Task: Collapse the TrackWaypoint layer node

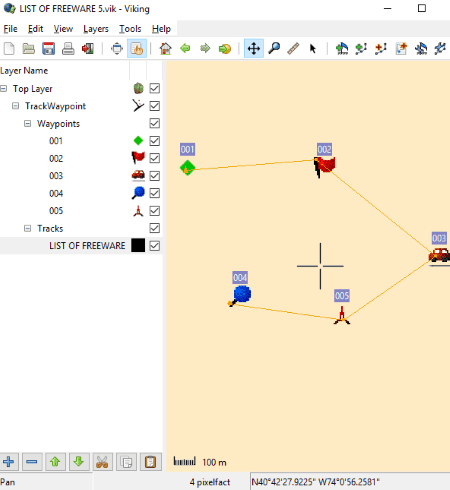Action: tap(15, 106)
